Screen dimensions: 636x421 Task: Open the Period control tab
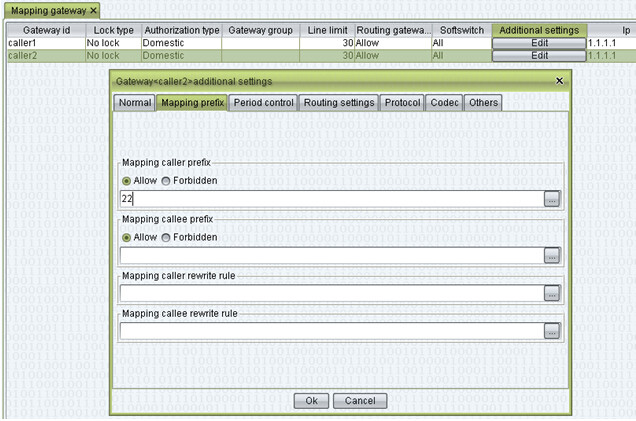tap(263, 102)
